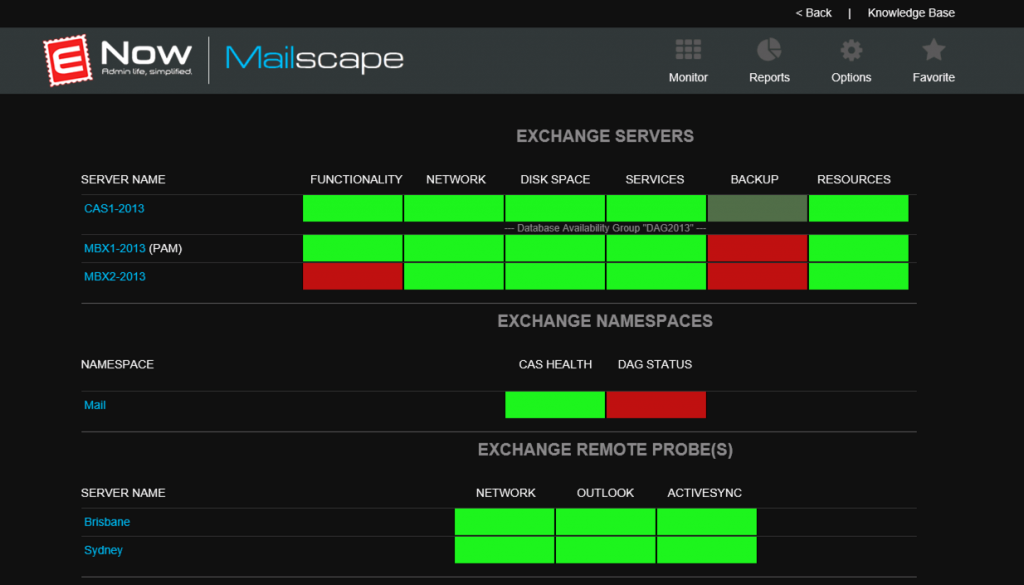Open the Brisbane remote probe
This screenshot has height=585, width=1024.
(x=107, y=521)
